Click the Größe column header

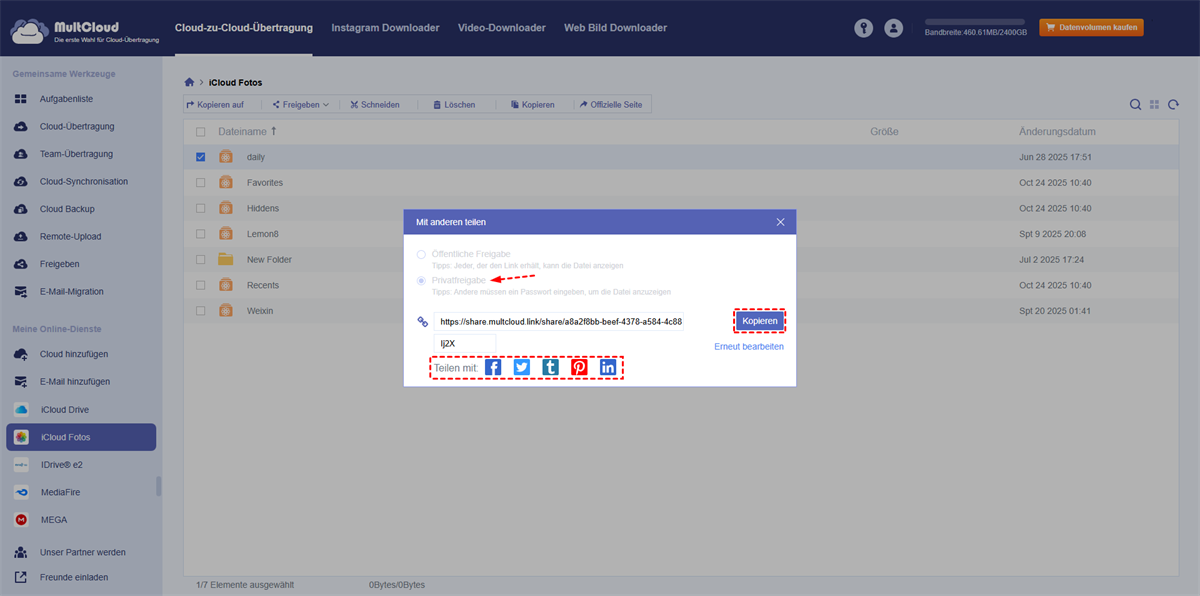[x=884, y=132]
